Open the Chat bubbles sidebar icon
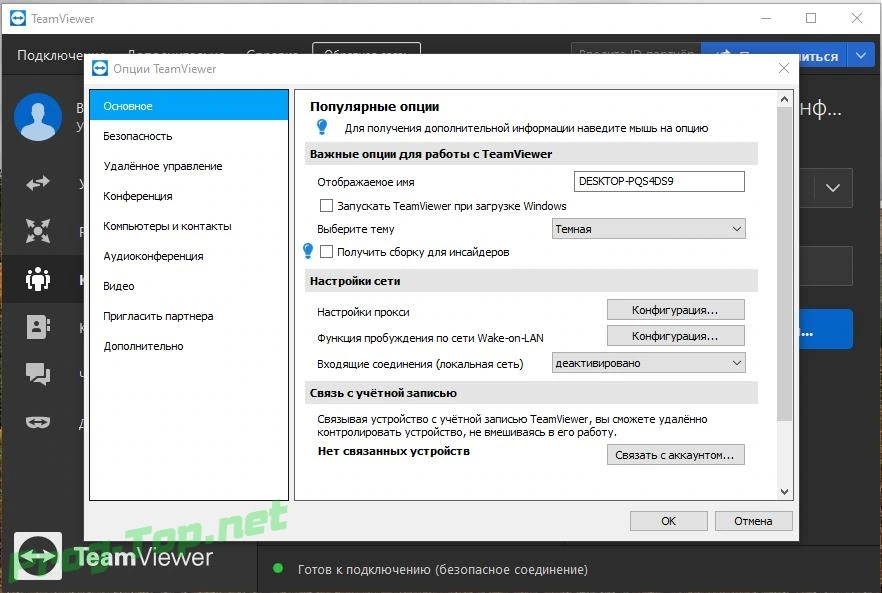Screen dimensions: 882x593 click(x=38, y=374)
